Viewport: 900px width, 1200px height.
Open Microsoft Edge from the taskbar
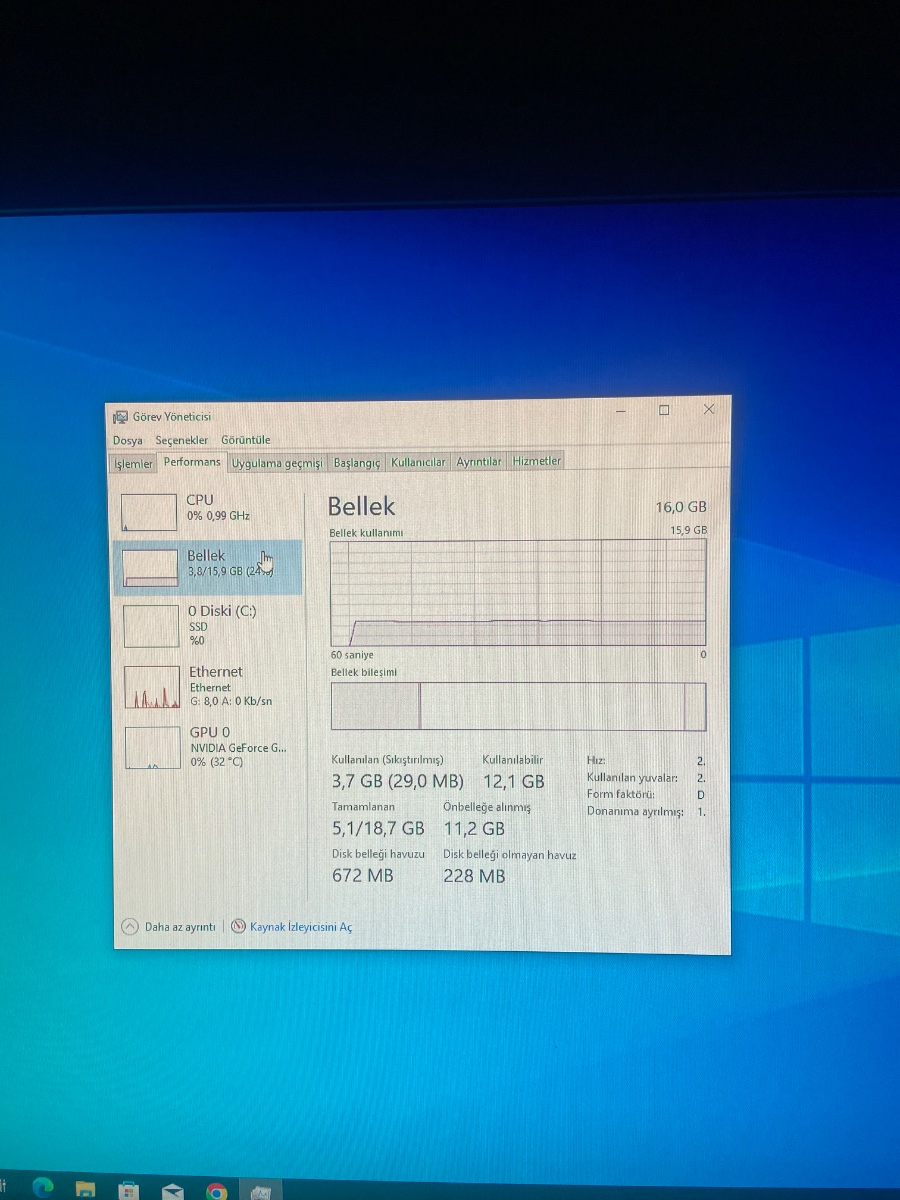tap(42, 1188)
